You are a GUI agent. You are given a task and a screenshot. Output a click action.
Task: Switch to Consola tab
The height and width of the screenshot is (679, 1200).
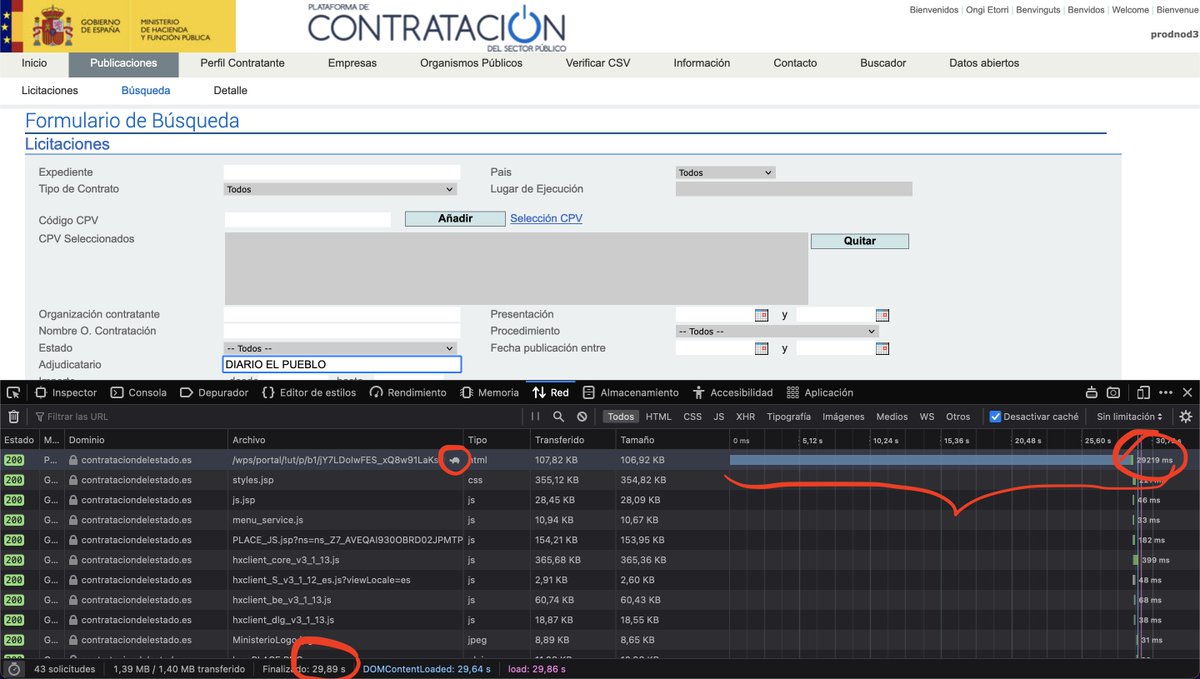[139, 393]
